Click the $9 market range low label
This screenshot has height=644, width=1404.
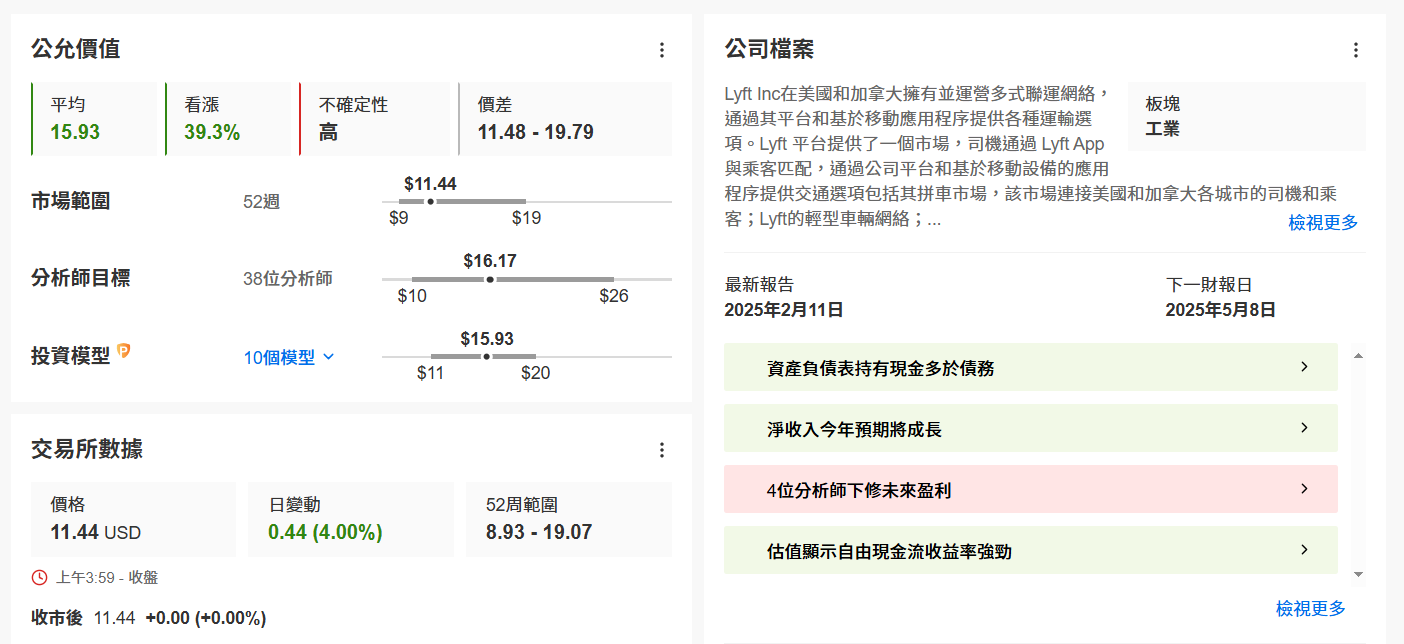(399, 218)
